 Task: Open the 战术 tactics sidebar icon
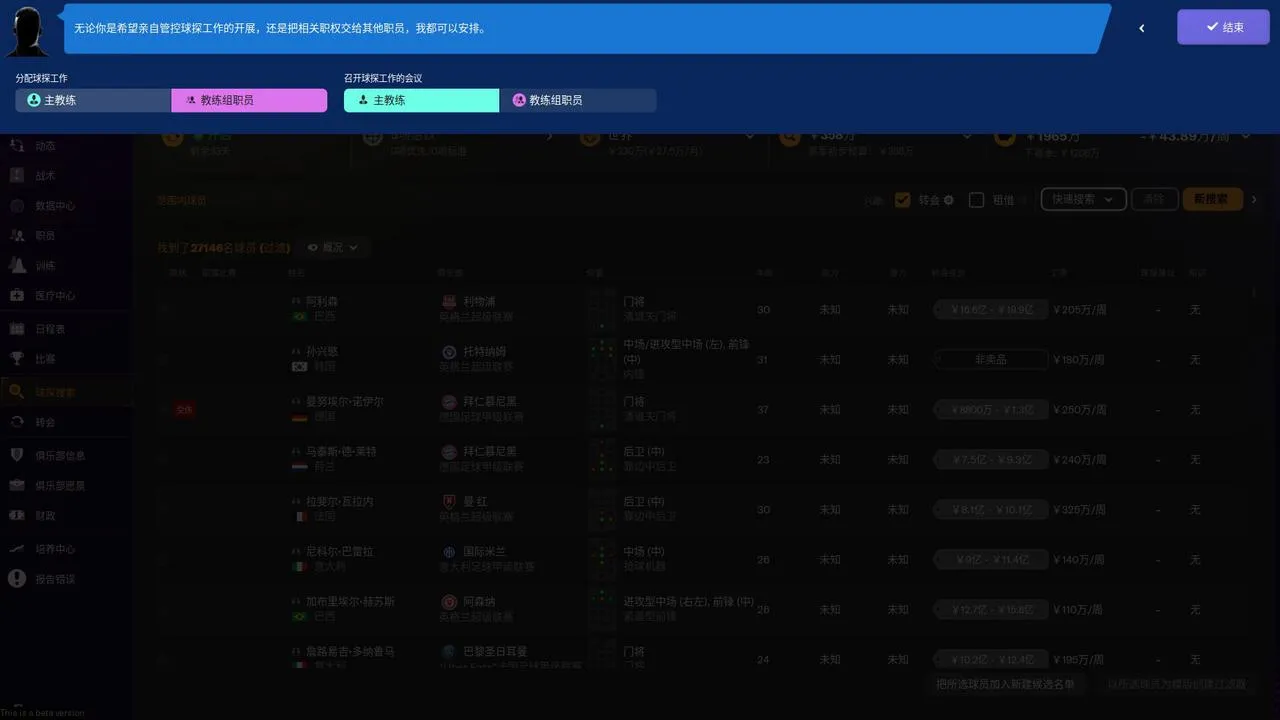(x=17, y=176)
